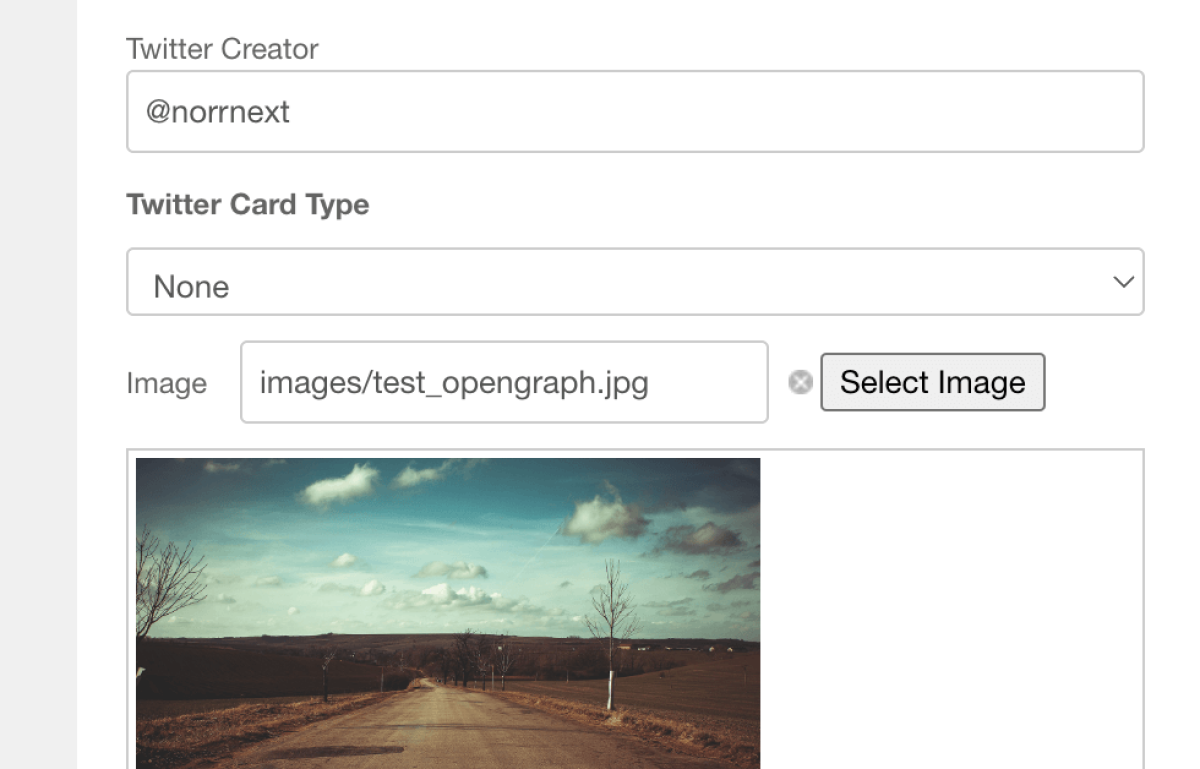The image size is (1200, 769).
Task: Click the images/test_opengraph.jpg path text
Action: (x=455, y=382)
